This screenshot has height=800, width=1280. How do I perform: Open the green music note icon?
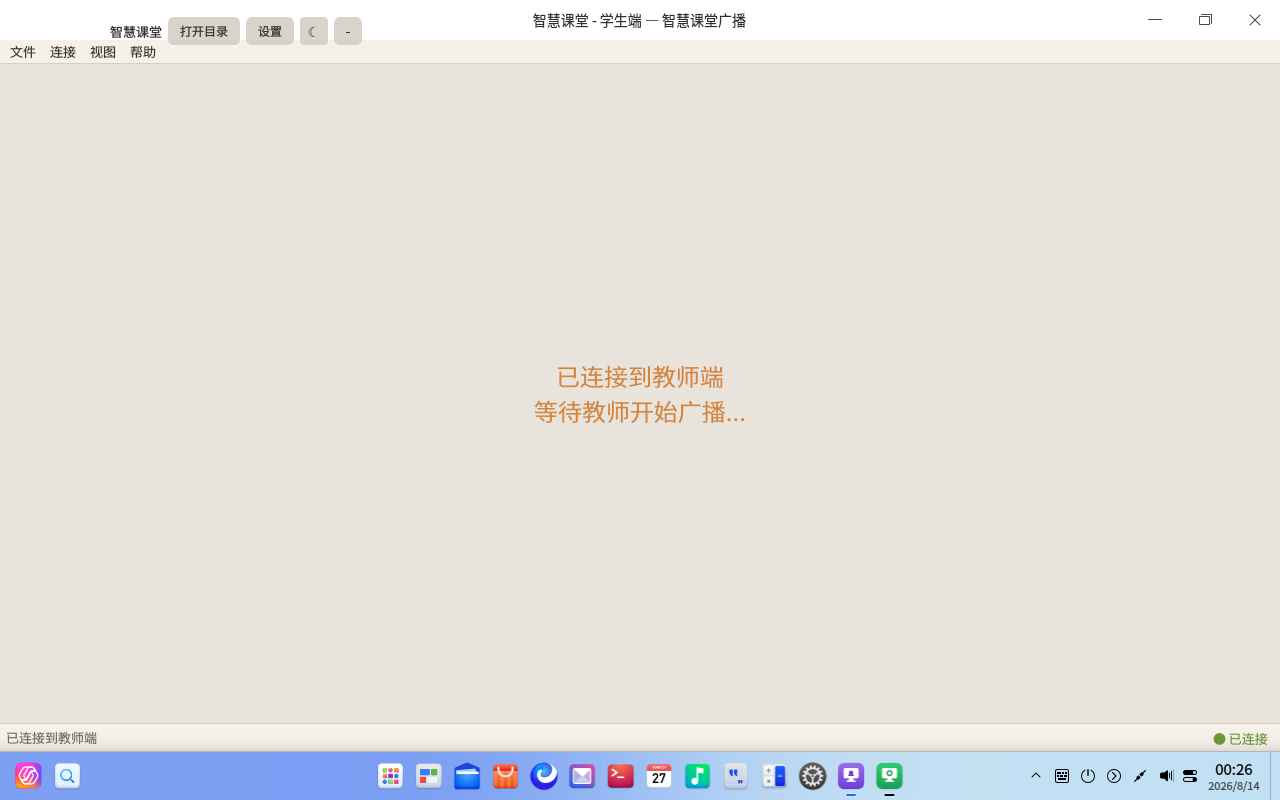pyautogui.click(x=697, y=776)
